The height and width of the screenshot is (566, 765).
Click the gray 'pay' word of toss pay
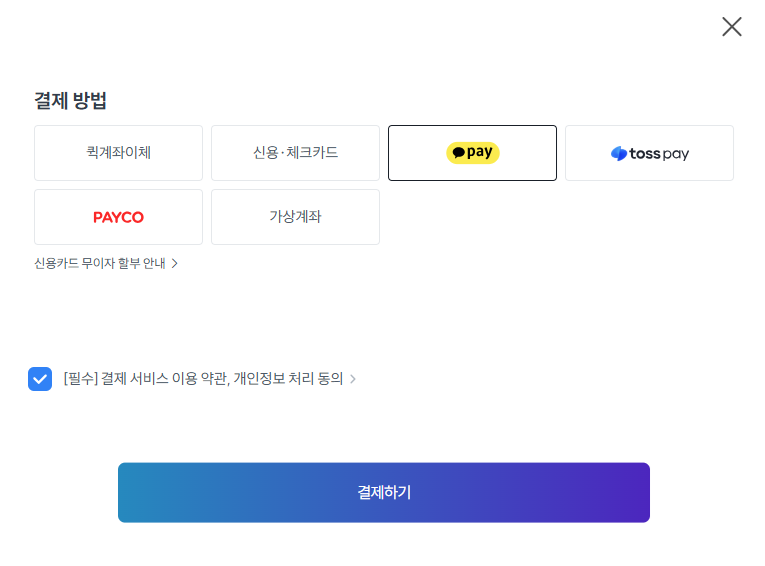676,155
